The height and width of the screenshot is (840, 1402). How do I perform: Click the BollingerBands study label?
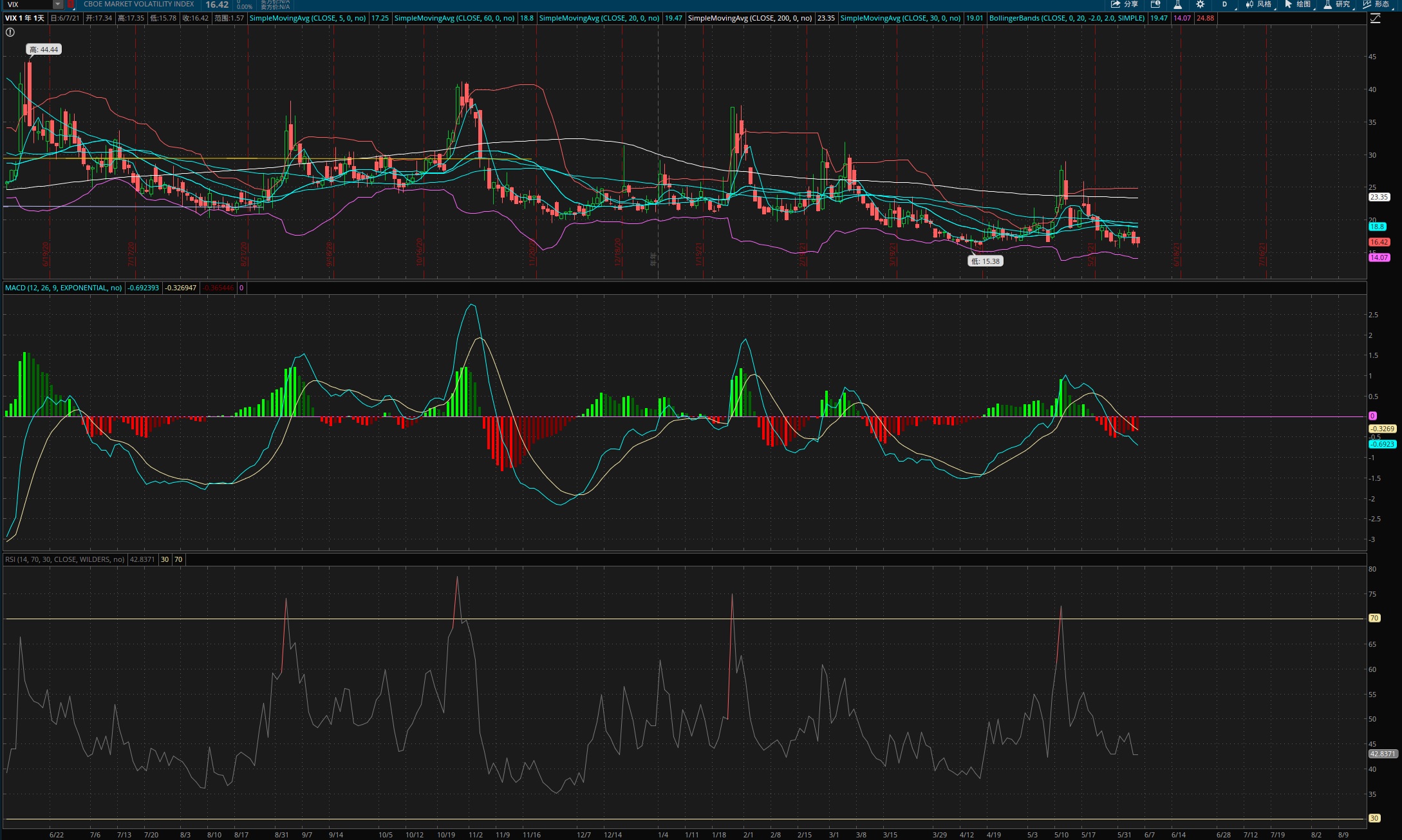(x=1067, y=18)
